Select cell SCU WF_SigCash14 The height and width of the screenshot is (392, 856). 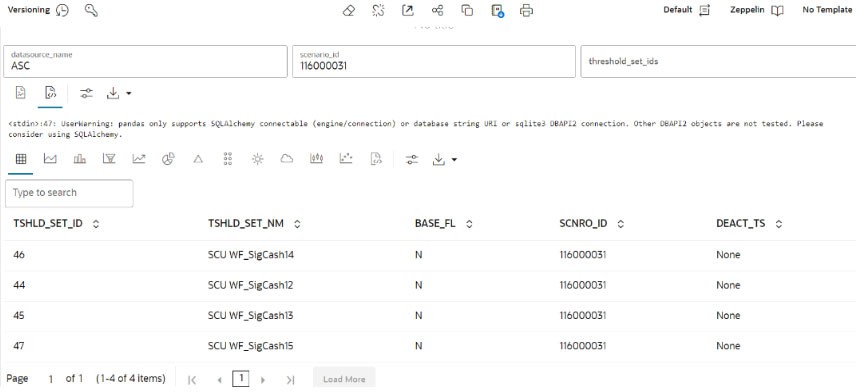pyautogui.click(x=251, y=254)
